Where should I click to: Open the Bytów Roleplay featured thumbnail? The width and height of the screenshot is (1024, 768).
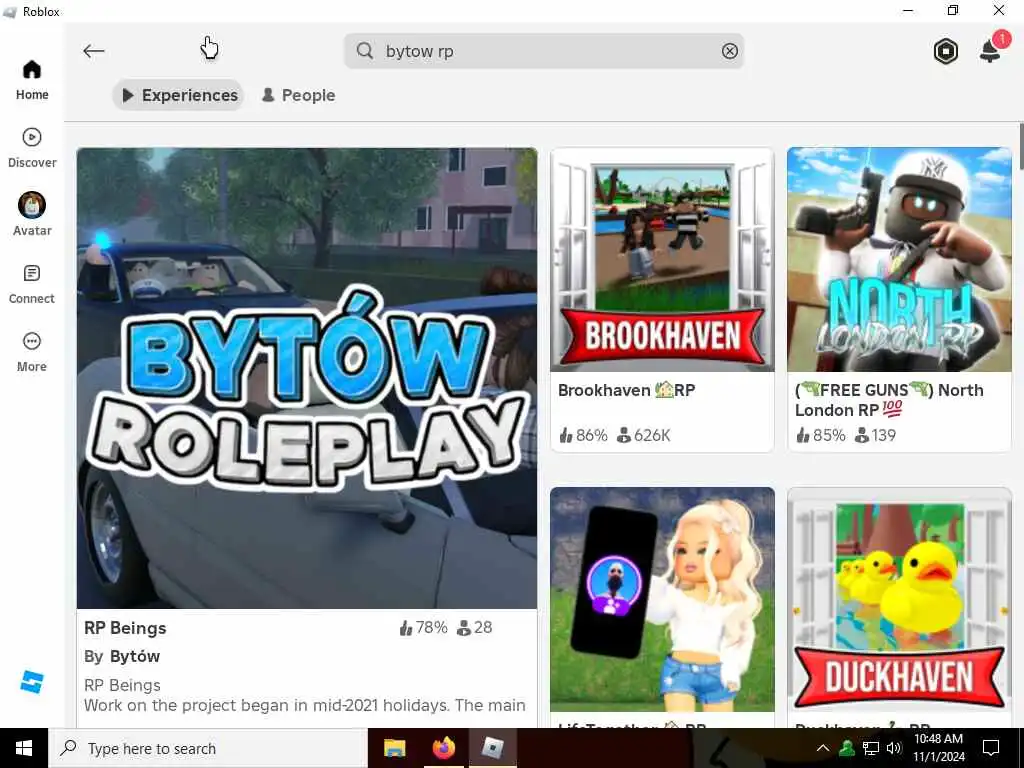point(306,378)
